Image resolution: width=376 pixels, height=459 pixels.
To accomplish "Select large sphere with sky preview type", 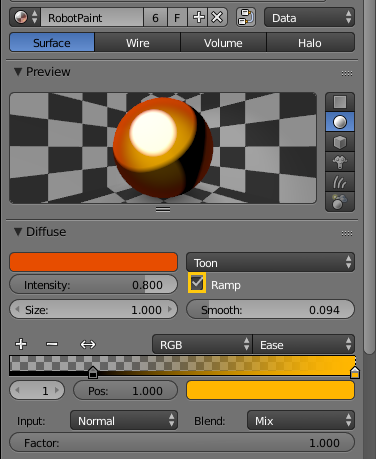I will [x=340, y=202].
